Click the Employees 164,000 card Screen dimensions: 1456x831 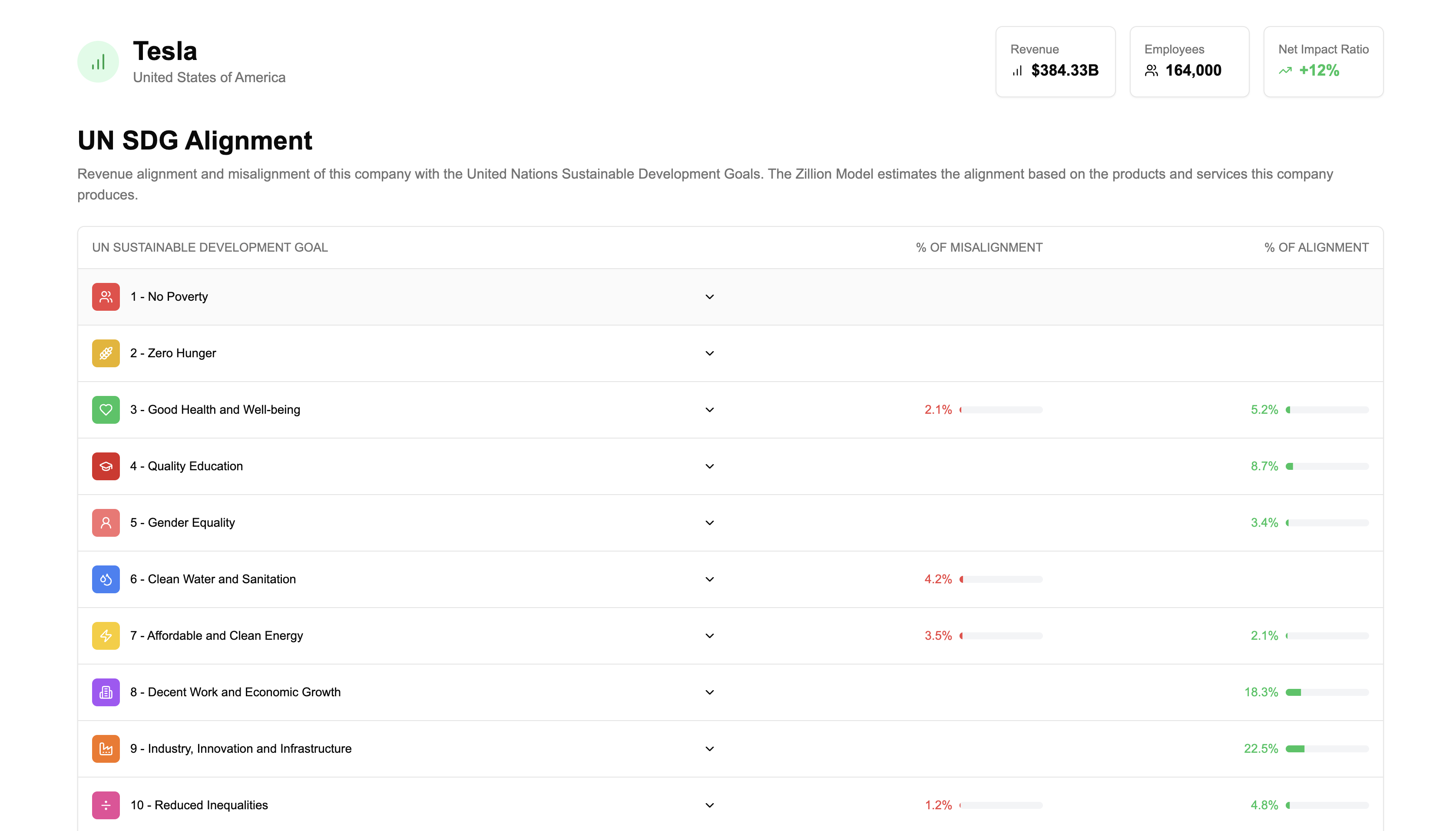pos(1189,62)
